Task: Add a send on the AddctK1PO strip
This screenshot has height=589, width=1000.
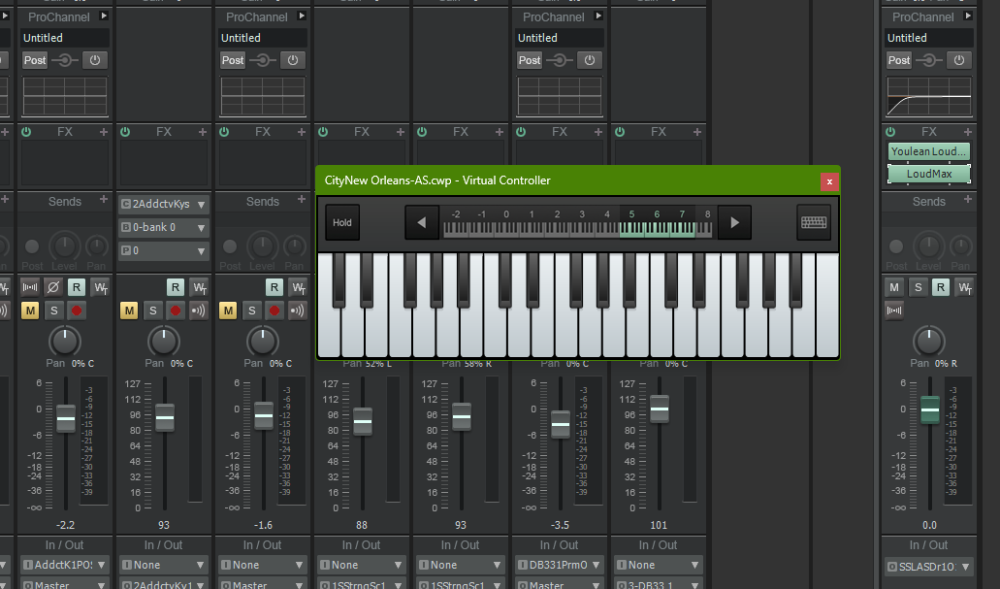Action: click(x=103, y=200)
